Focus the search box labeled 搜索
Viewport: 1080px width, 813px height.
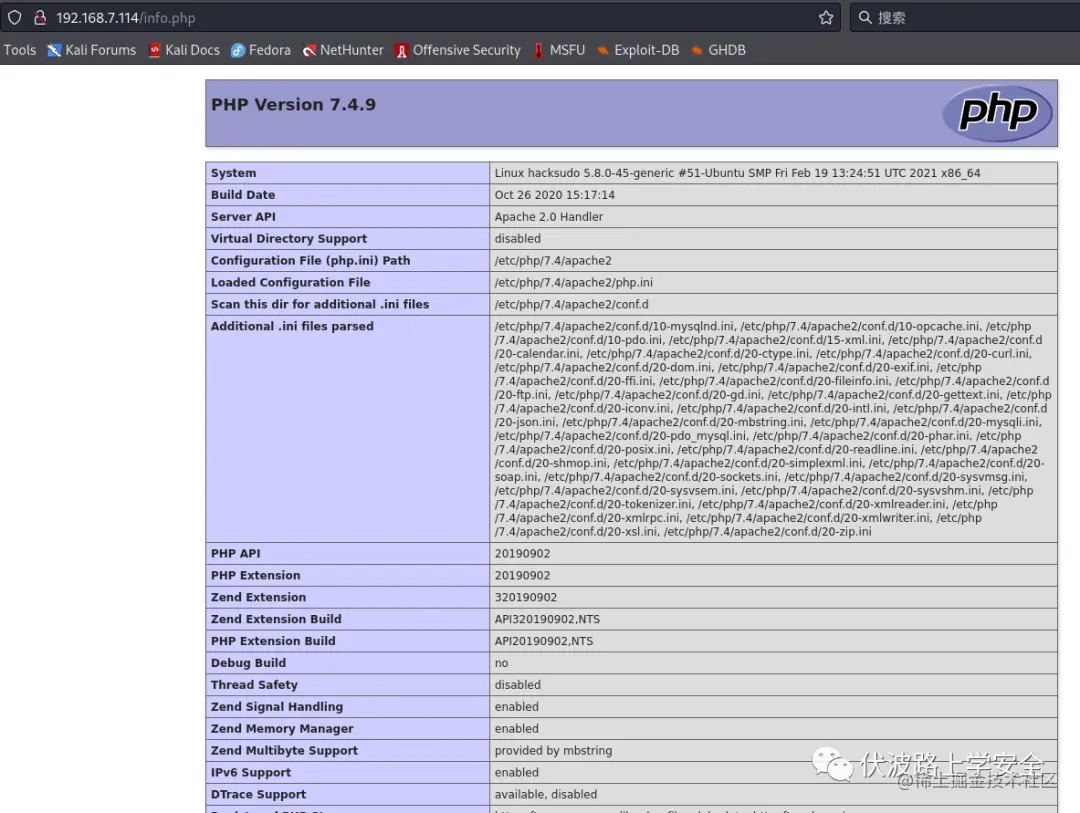pos(964,17)
